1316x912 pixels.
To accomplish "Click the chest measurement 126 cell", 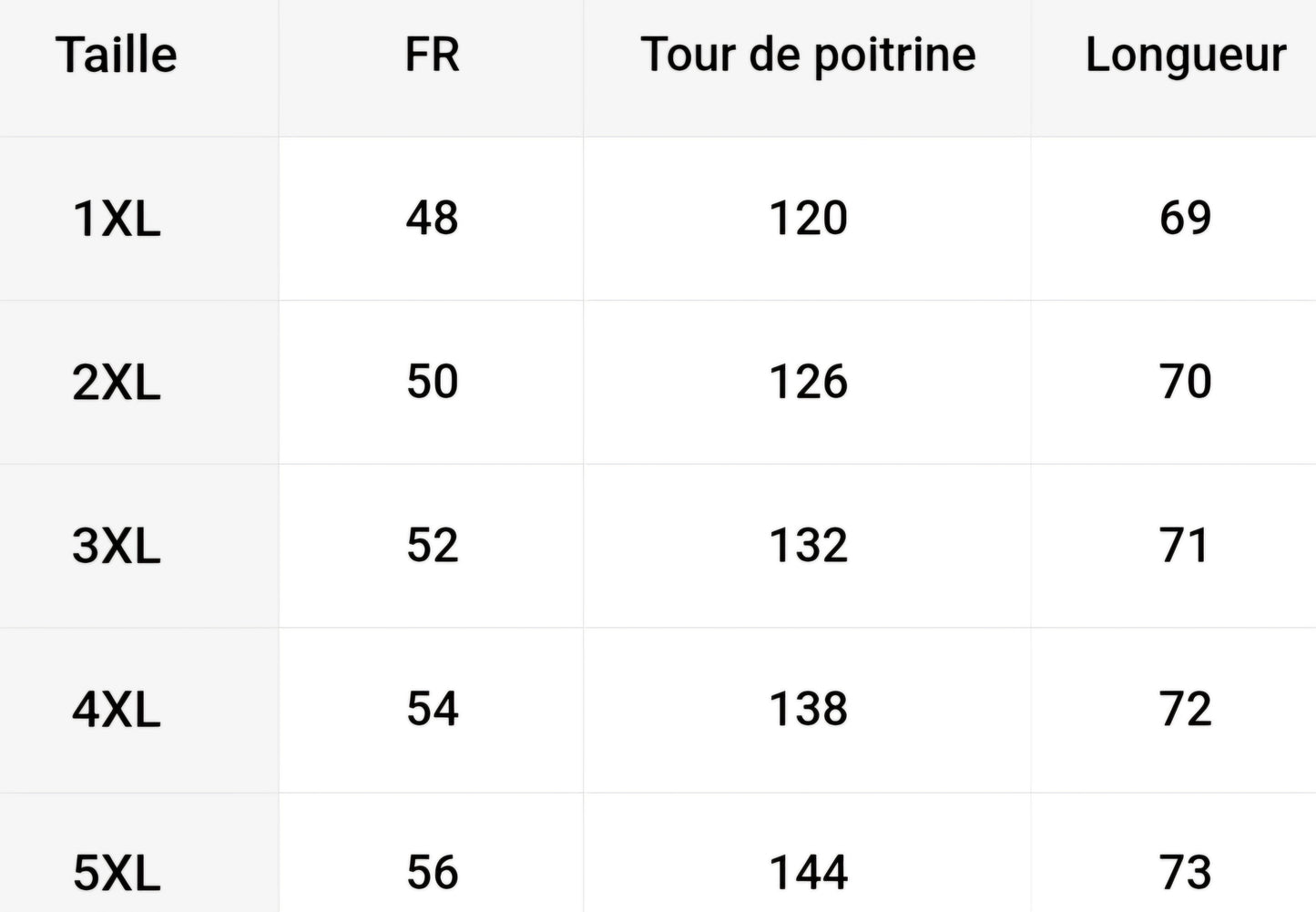I will [808, 382].
